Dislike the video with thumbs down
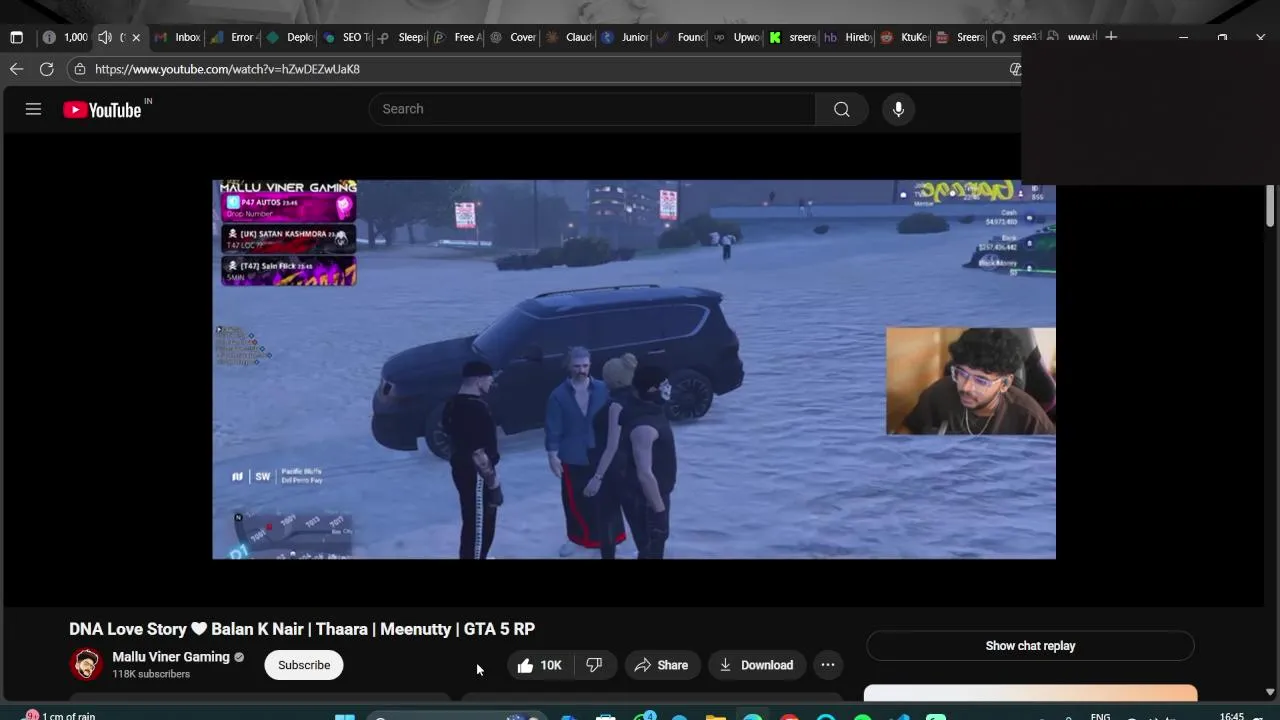The width and height of the screenshot is (1280, 720). (594, 665)
